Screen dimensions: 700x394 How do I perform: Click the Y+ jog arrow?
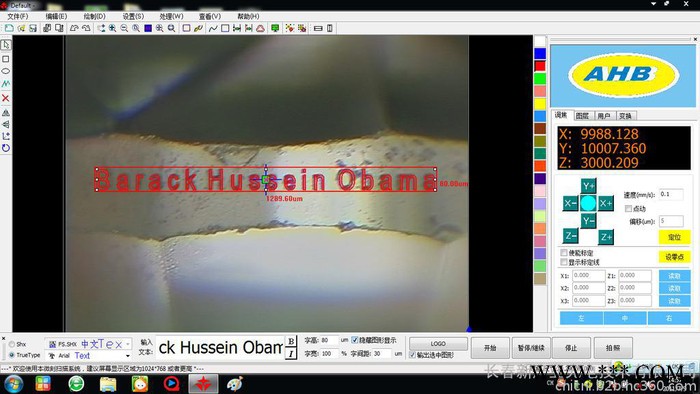588,186
